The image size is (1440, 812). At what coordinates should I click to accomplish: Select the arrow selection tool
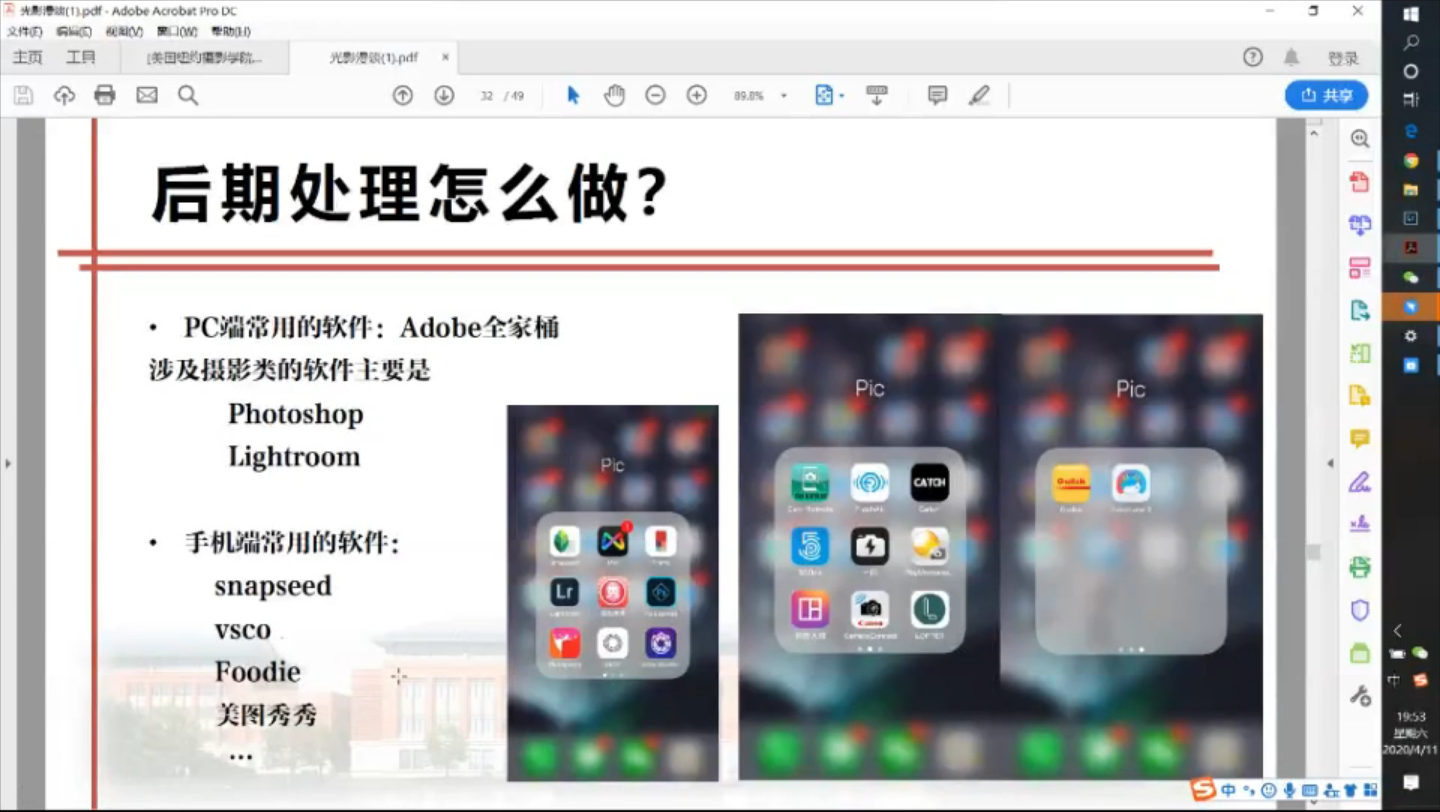pos(573,95)
